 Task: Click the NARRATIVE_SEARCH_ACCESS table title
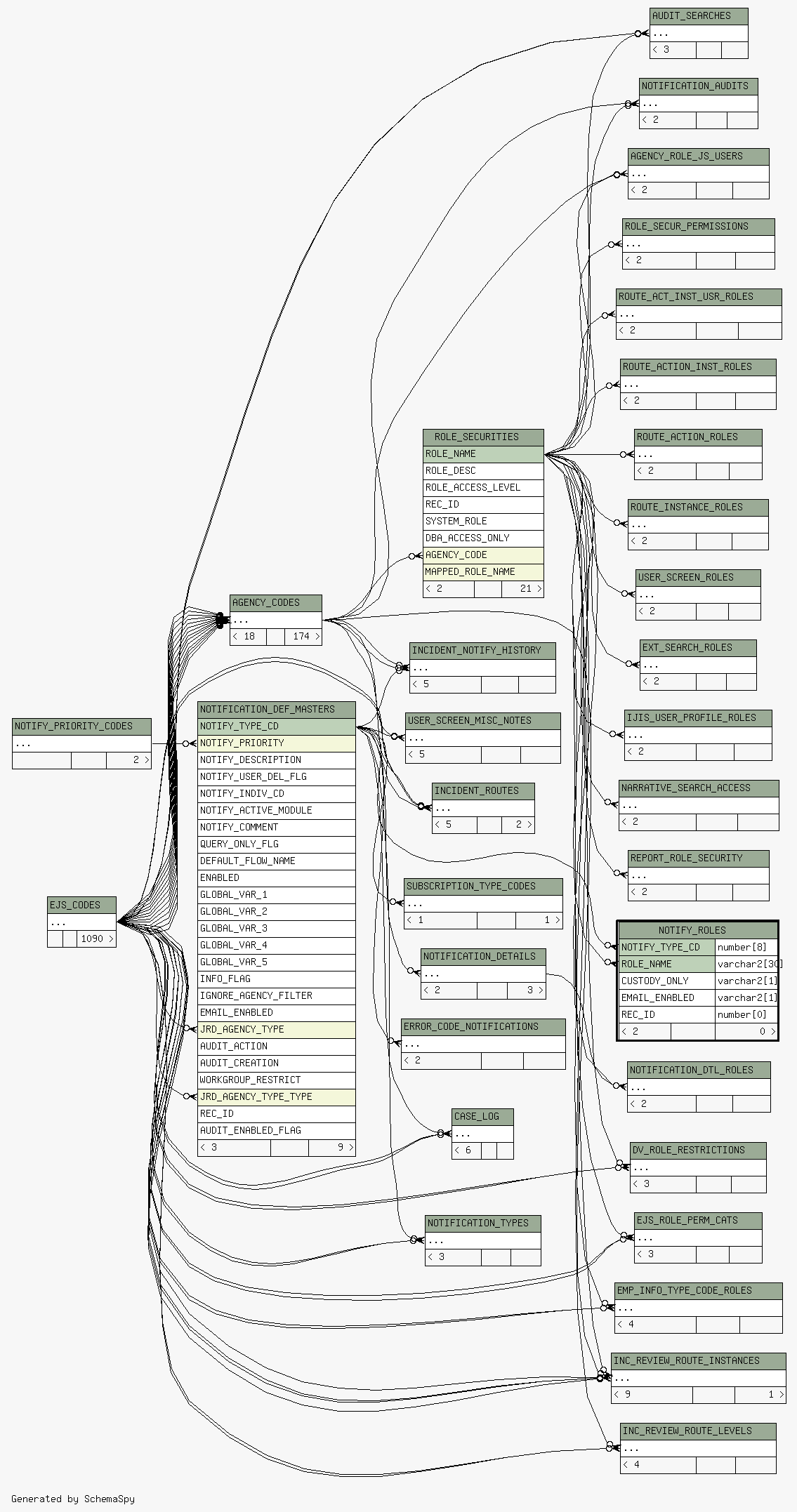click(698, 788)
